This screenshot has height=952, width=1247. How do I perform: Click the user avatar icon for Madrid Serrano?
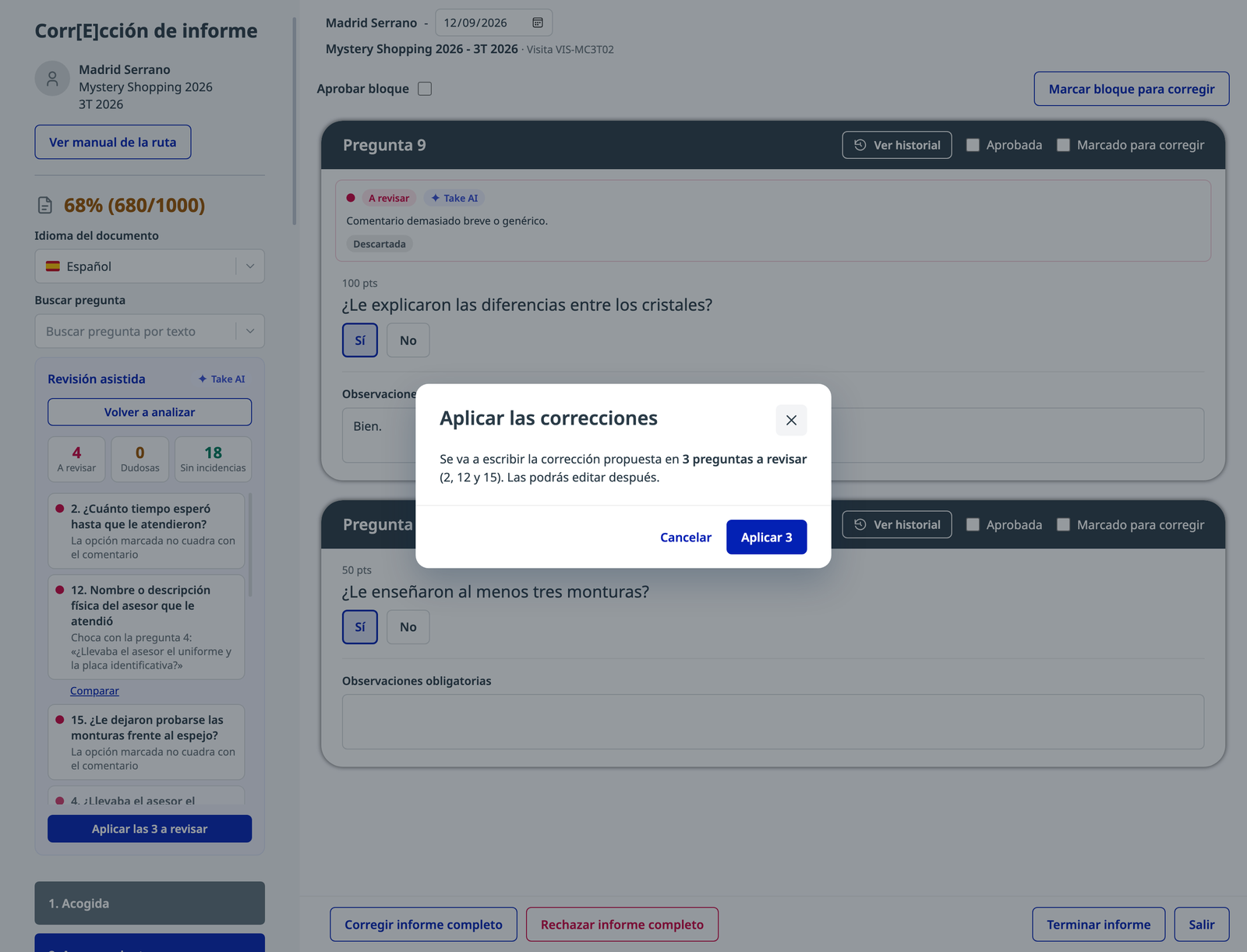52,79
